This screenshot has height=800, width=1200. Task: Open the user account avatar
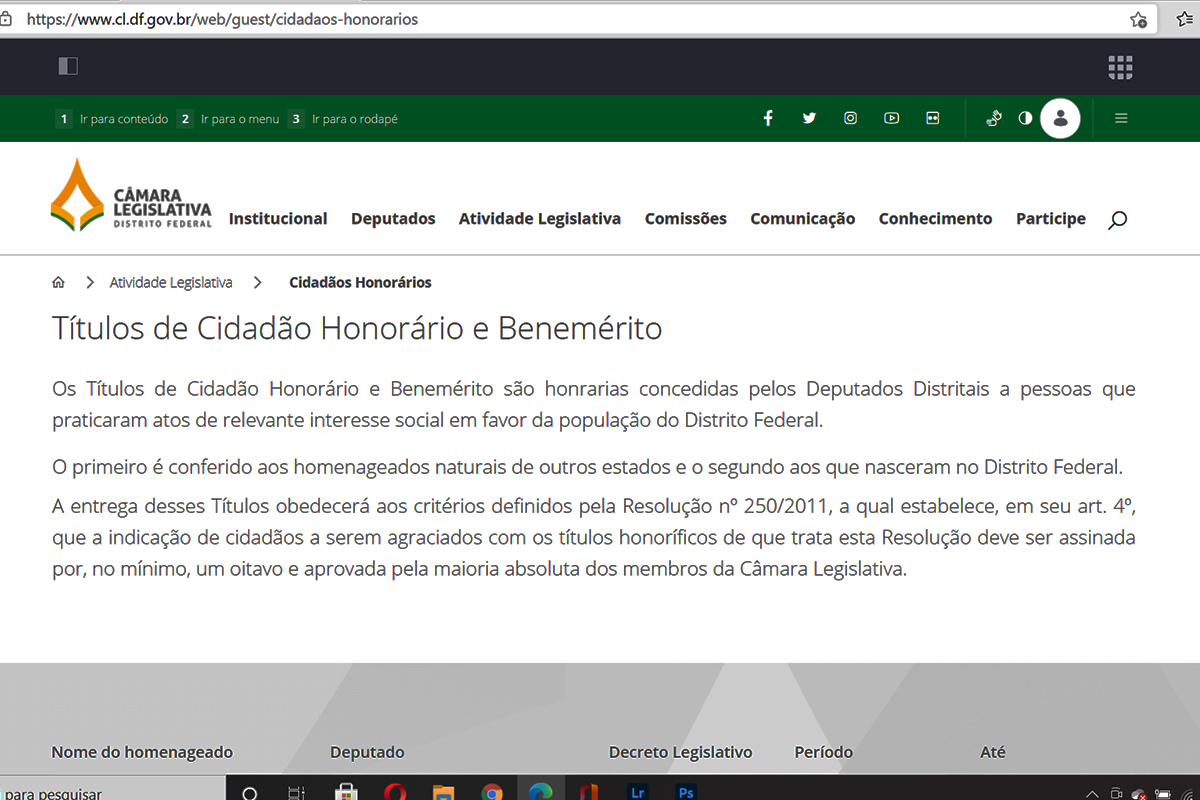point(1060,118)
